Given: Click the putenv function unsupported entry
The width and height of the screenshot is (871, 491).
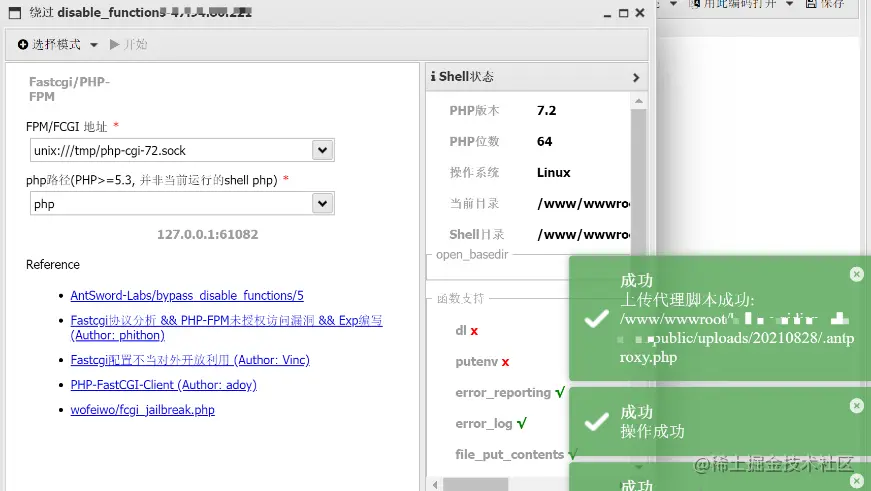Looking at the screenshot, I should tap(482, 362).
